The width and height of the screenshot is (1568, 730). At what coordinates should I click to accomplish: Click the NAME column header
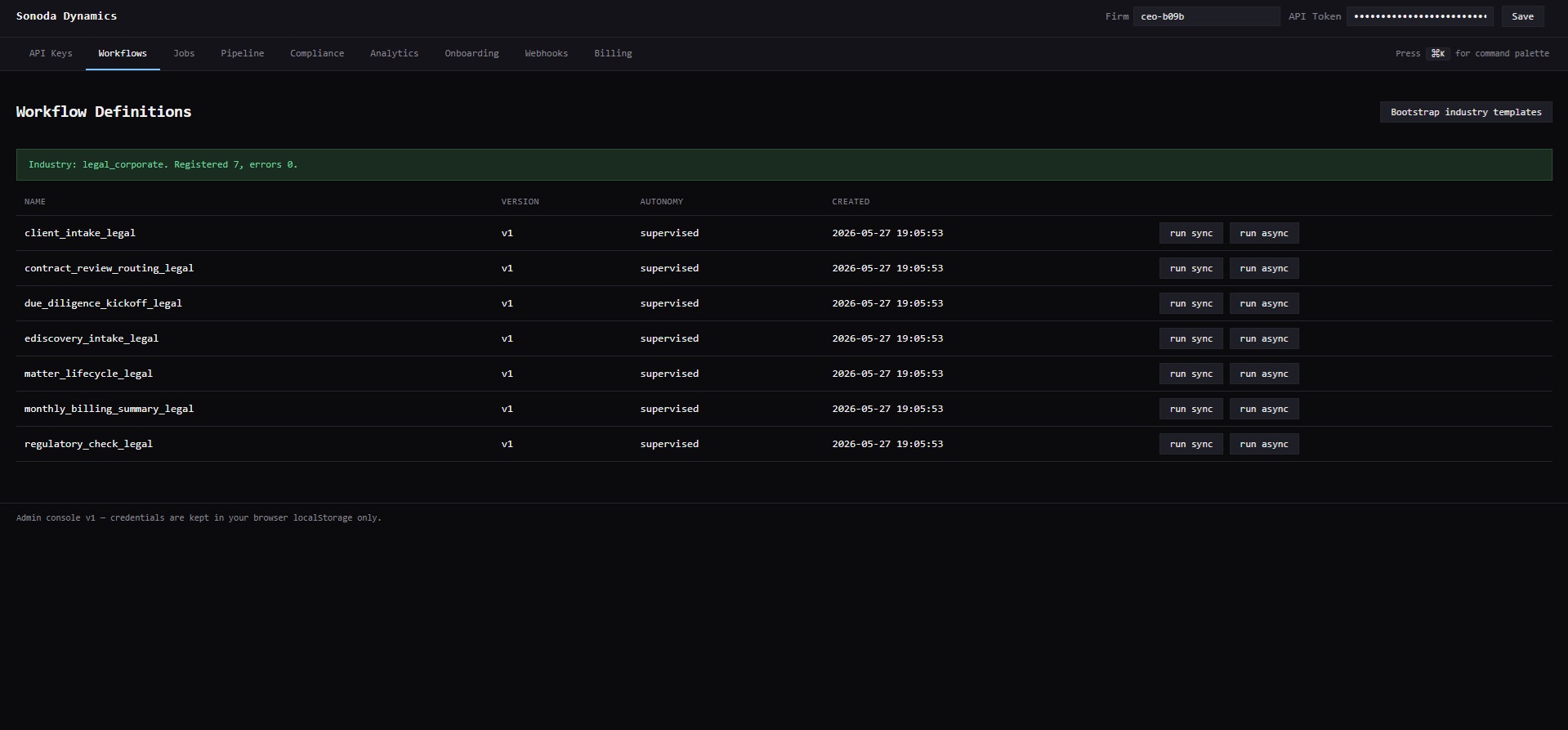pyautogui.click(x=35, y=201)
